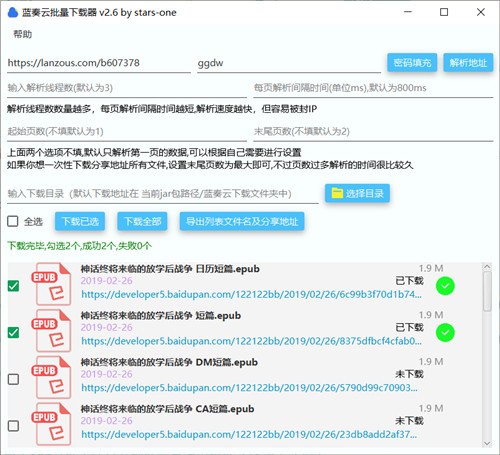Screen dimensions: 500x455
Task: Check the DM短篇.epub file checkbox
Action: 13,379
